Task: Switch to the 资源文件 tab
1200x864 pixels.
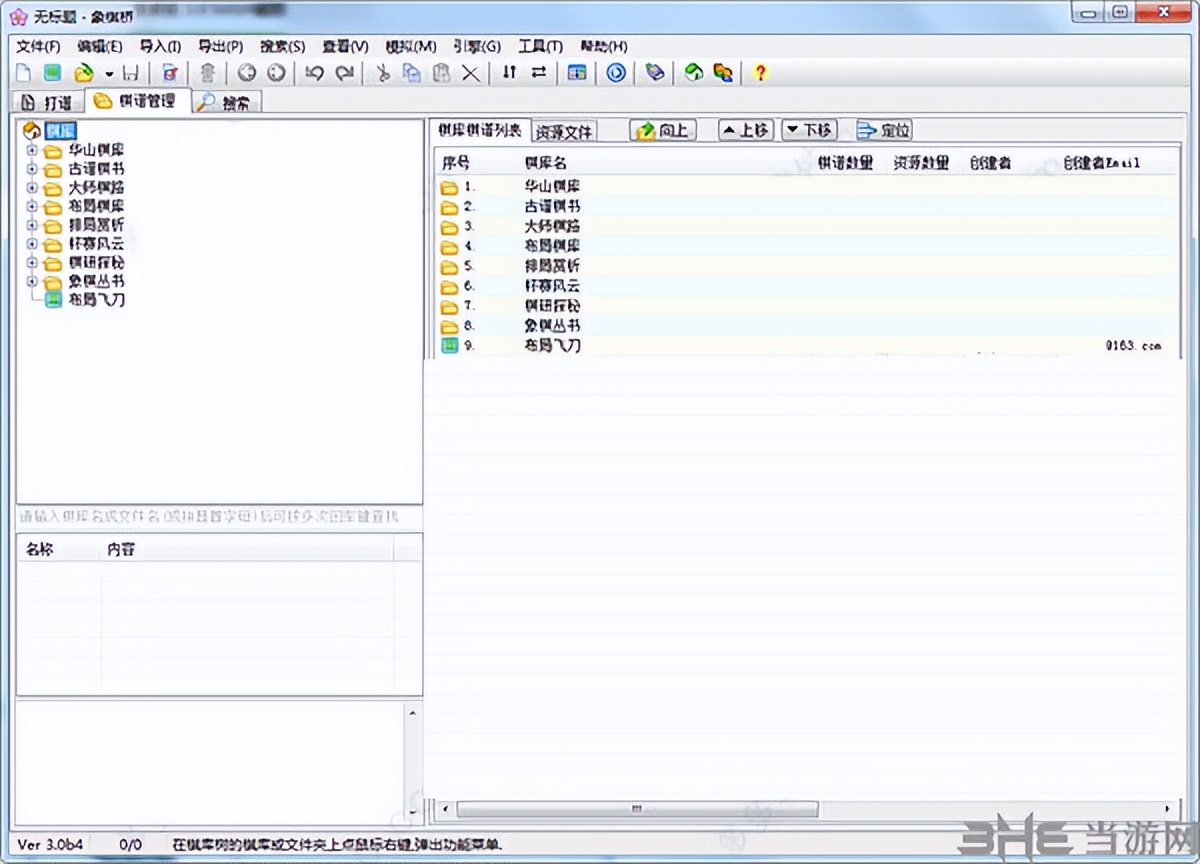Action: click(564, 132)
